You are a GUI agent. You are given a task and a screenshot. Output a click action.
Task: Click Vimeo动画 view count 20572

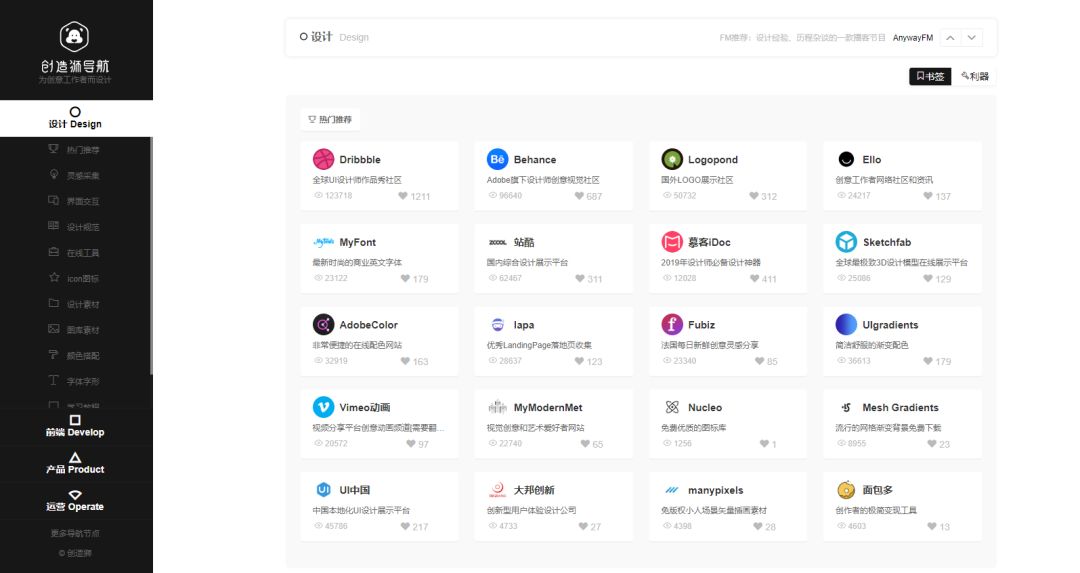tap(331, 444)
